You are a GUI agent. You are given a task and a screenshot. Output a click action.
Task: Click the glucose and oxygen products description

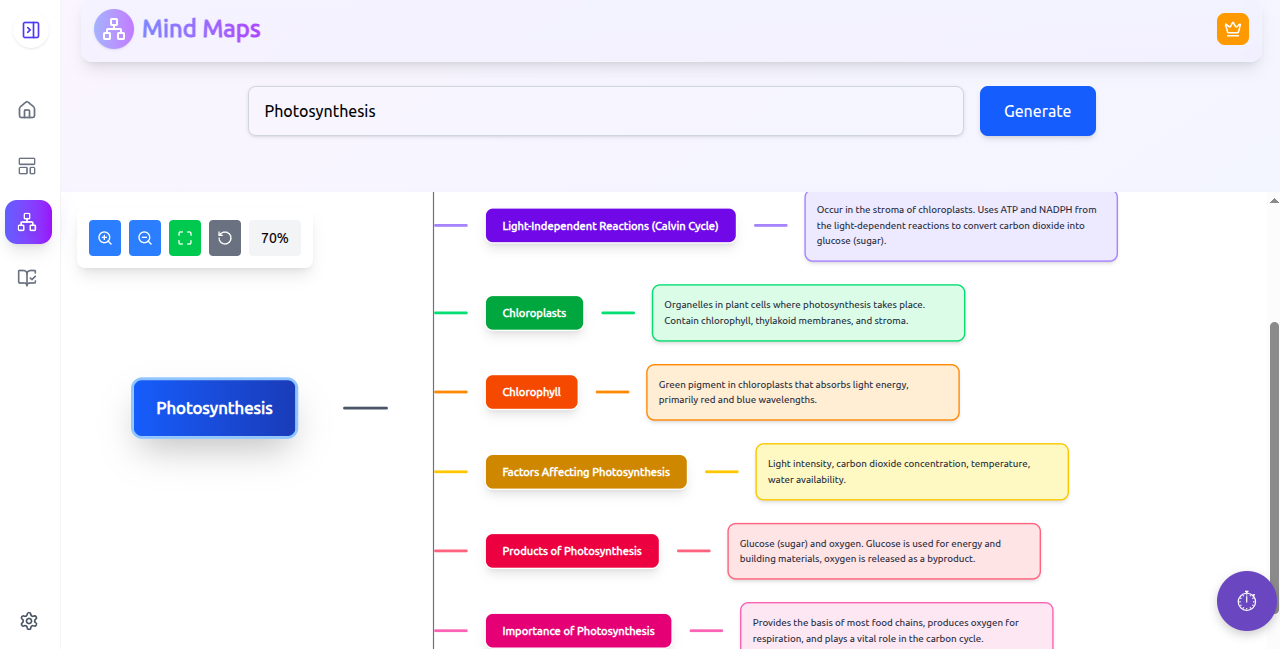click(884, 551)
